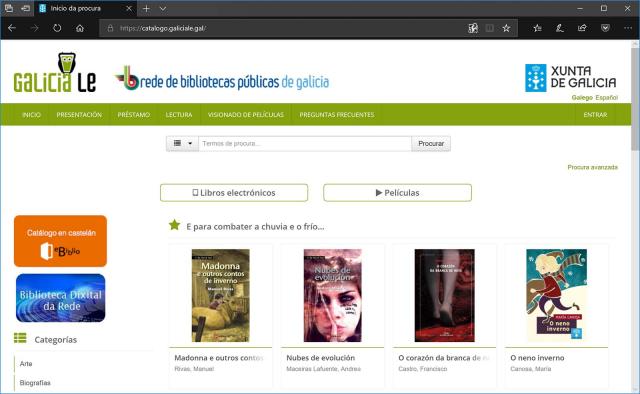The width and height of the screenshot is (640, 394).
Task: Click the 'Termos de procura' search box
Action: (x=305, y=143)
